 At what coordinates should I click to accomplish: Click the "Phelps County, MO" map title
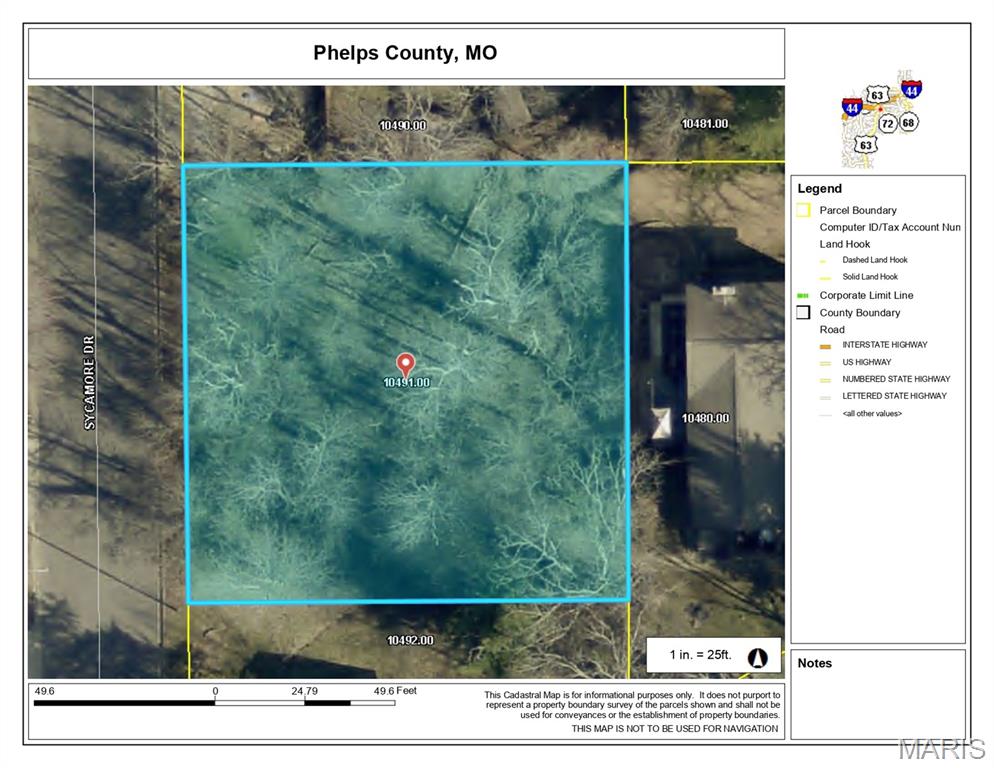[x=405, y=53]
